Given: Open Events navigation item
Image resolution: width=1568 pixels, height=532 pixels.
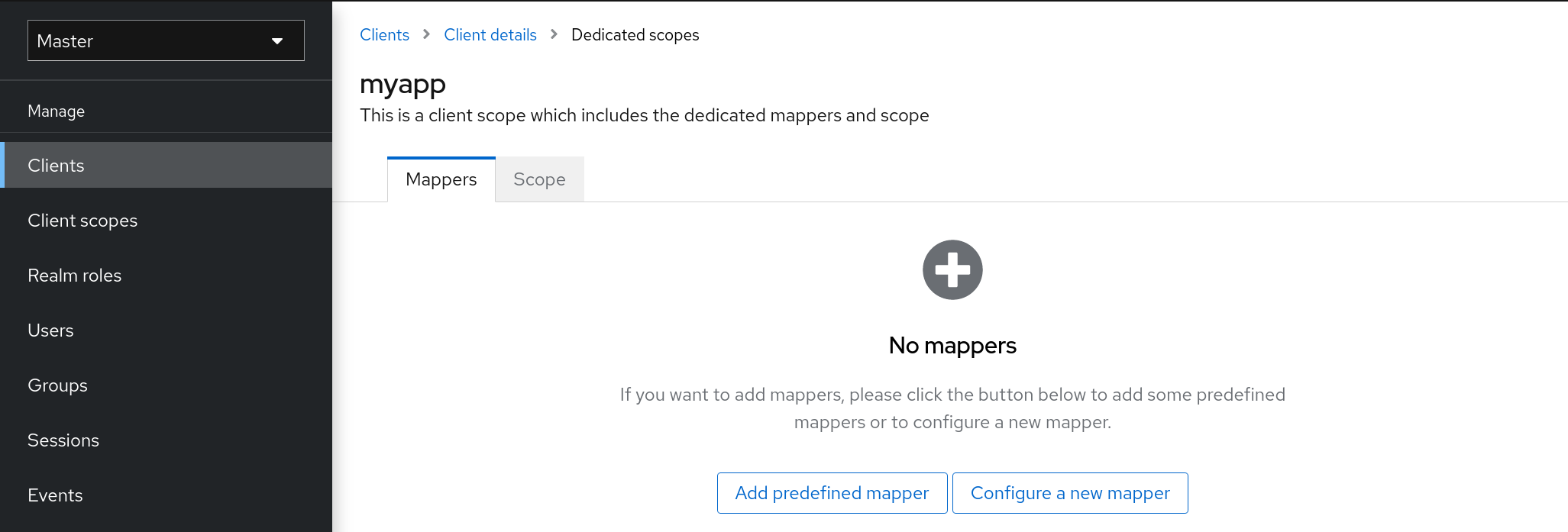Looking at the screenshot, I should [55, 495].
